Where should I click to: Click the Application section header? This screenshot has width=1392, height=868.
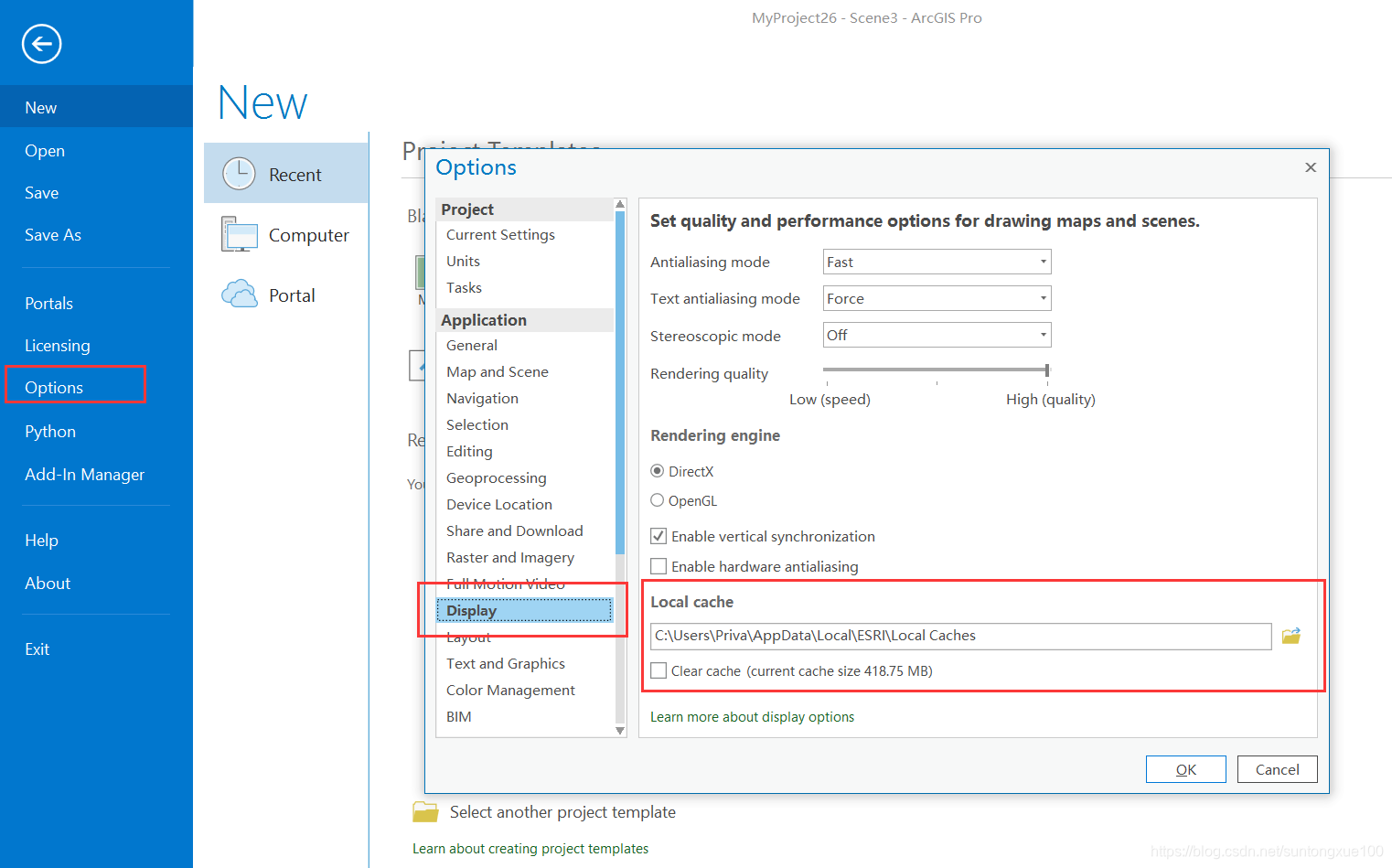click(525, 320)
